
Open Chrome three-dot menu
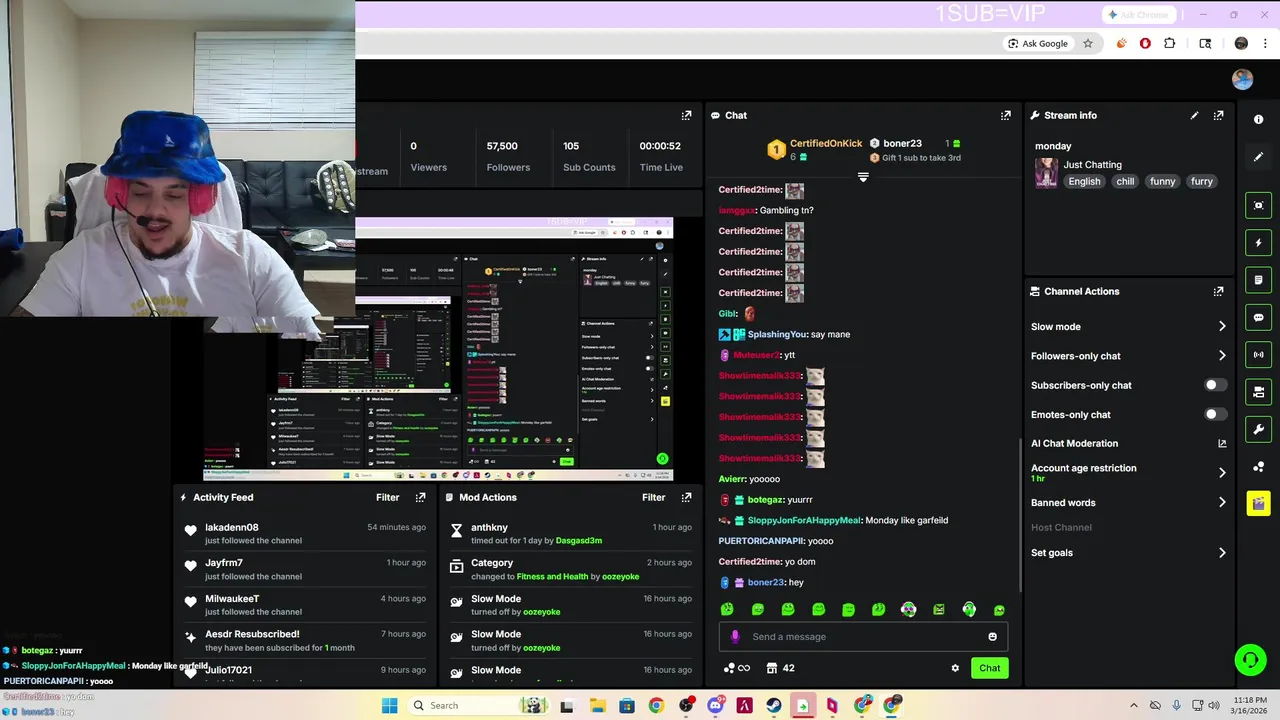(1265, 43)
